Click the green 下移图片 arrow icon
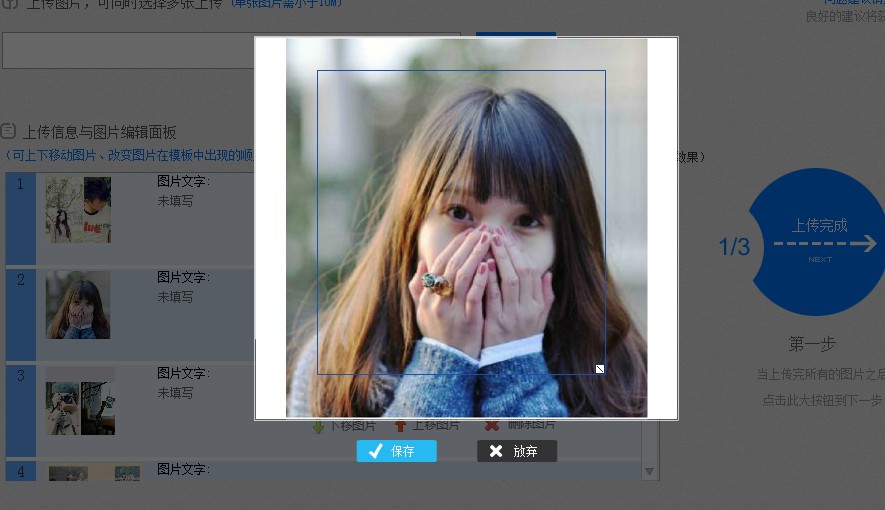 click(318, 426)
